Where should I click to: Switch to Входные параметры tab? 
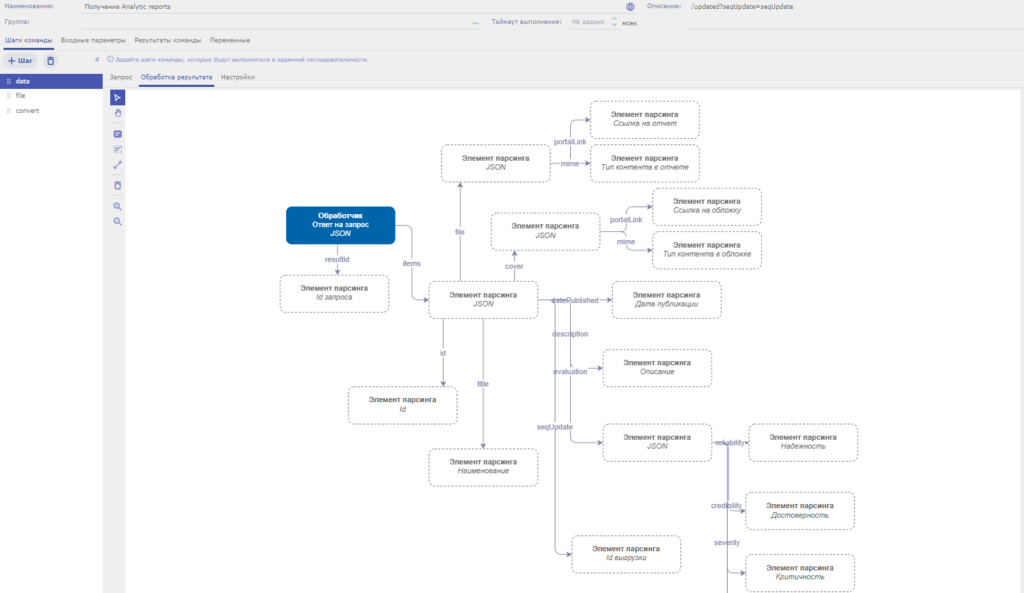(93, 40)
